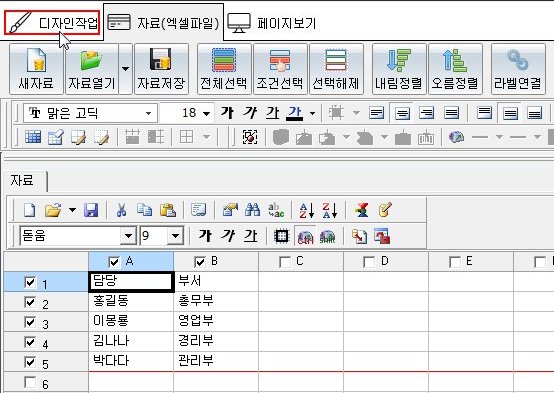Expand the 자료열기 dropdown arrow

[125, 69]
